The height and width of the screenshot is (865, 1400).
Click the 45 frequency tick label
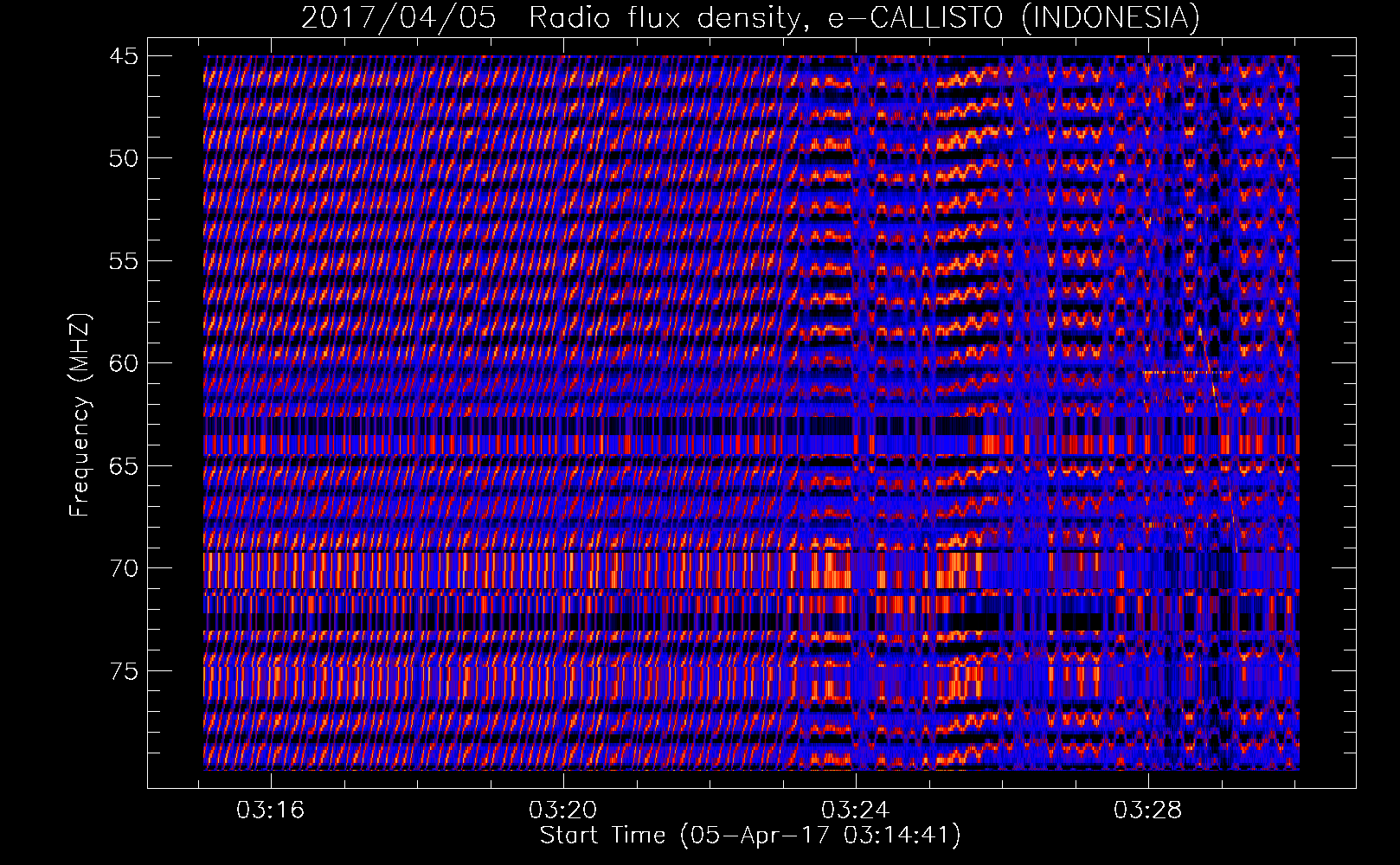(x=123, y=56)
